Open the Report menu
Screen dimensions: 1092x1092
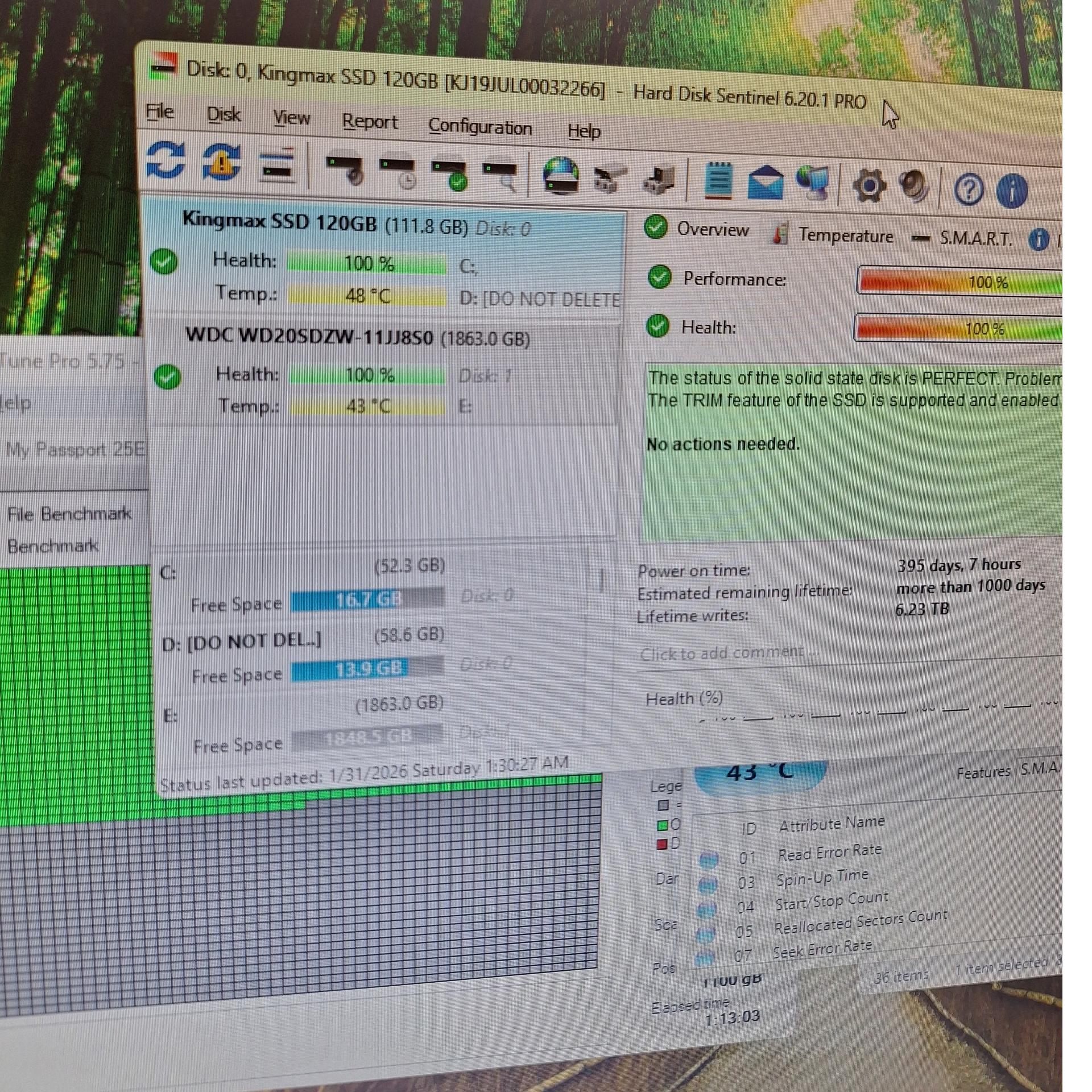pyautogui.click(x=370, y=122)
